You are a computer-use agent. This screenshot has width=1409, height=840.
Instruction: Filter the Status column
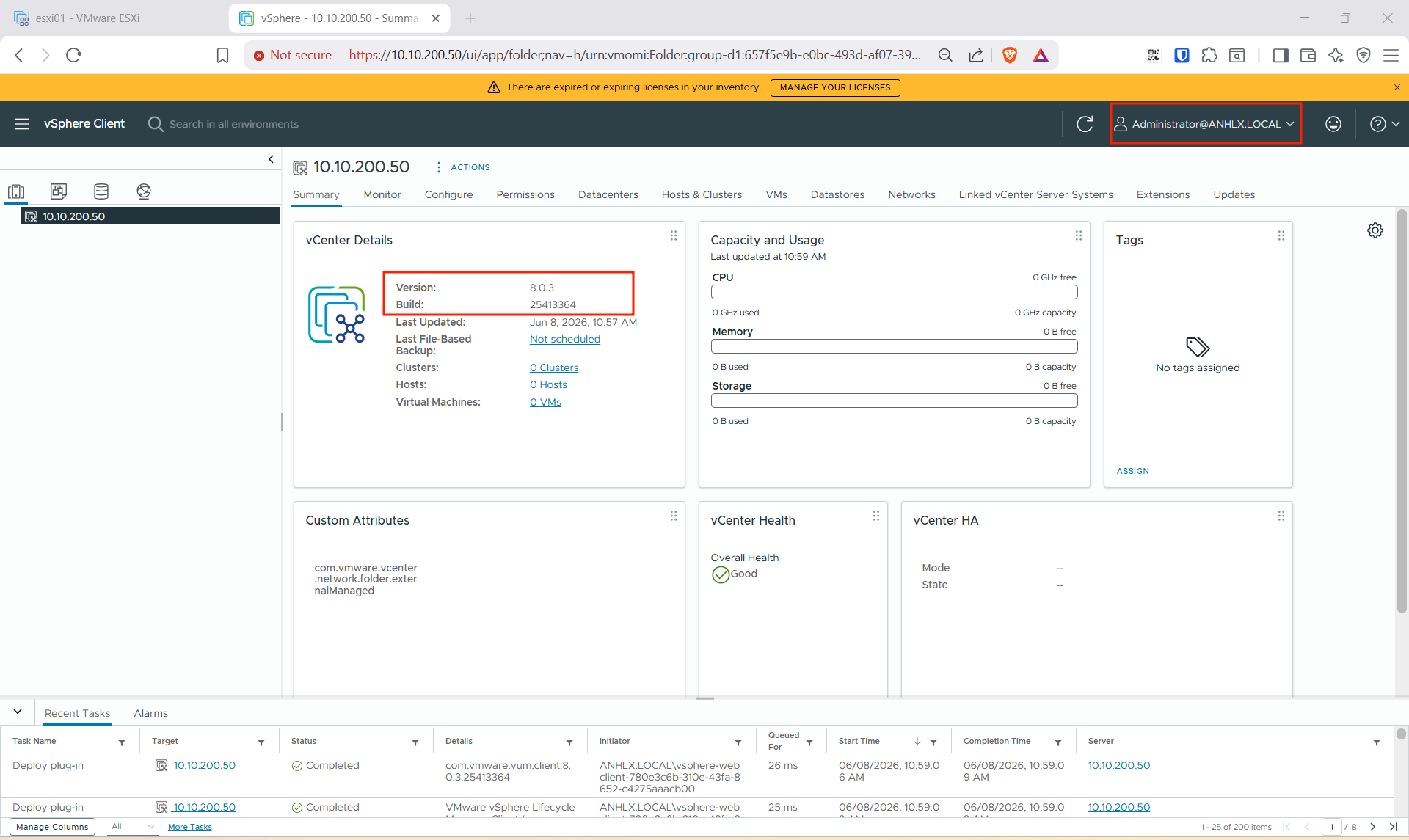[x=415, y=742]
